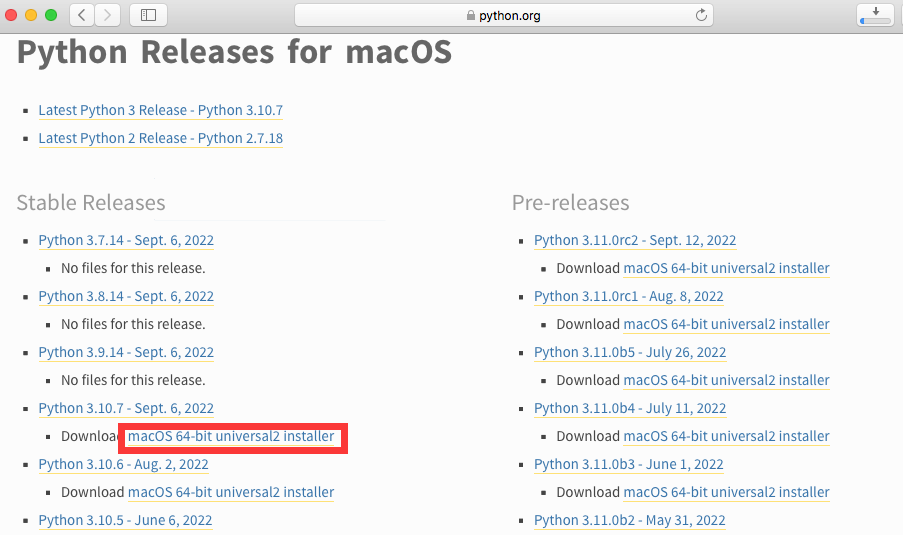
Task: Open the Python 3.11.0b5 pre-release link
Action: pyautogui.click(x=630, y=352)
